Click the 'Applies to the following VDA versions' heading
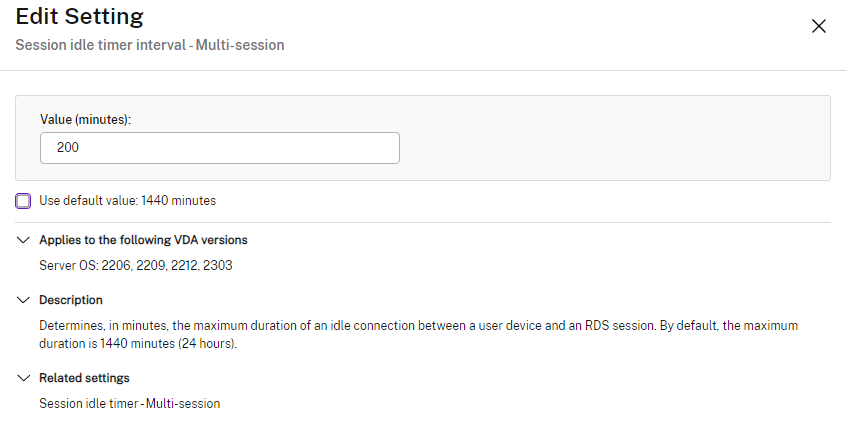Image resolution: width=846 pixels, height=421 pixels. [143, 240]
